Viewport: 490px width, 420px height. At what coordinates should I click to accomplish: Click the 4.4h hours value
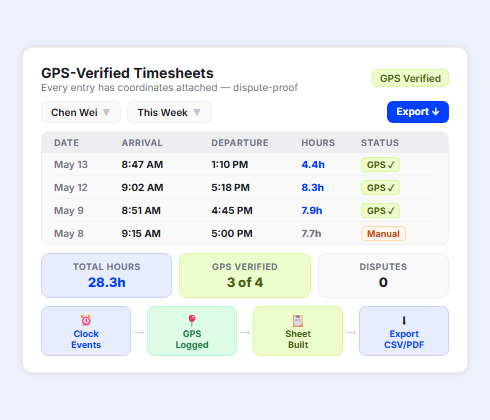point(313,165)
